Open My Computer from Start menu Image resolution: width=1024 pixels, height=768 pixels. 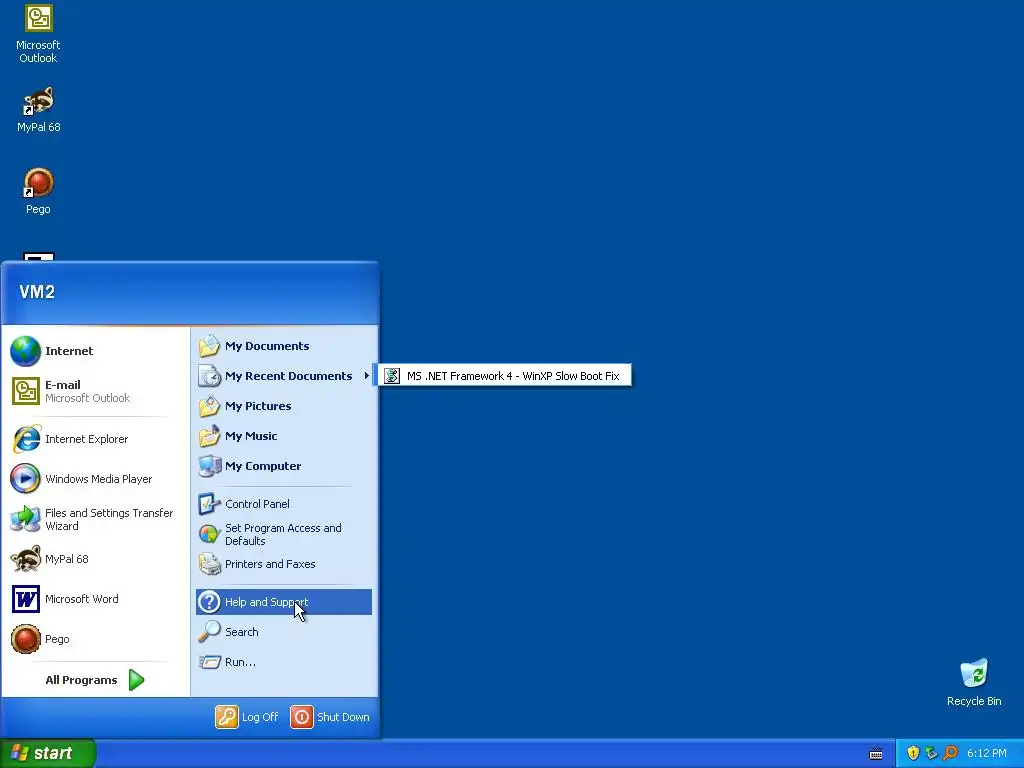click(283, 466)
